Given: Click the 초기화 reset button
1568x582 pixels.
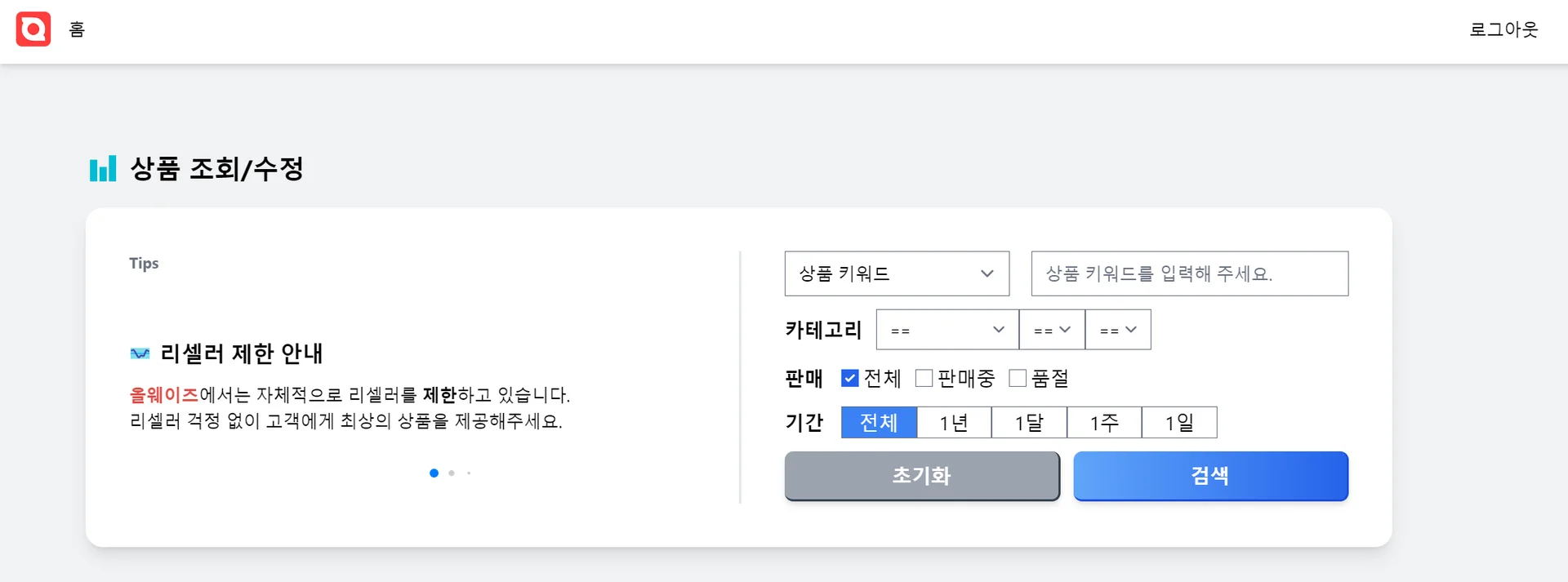Looking at the screenshot, I should [921, 476].
